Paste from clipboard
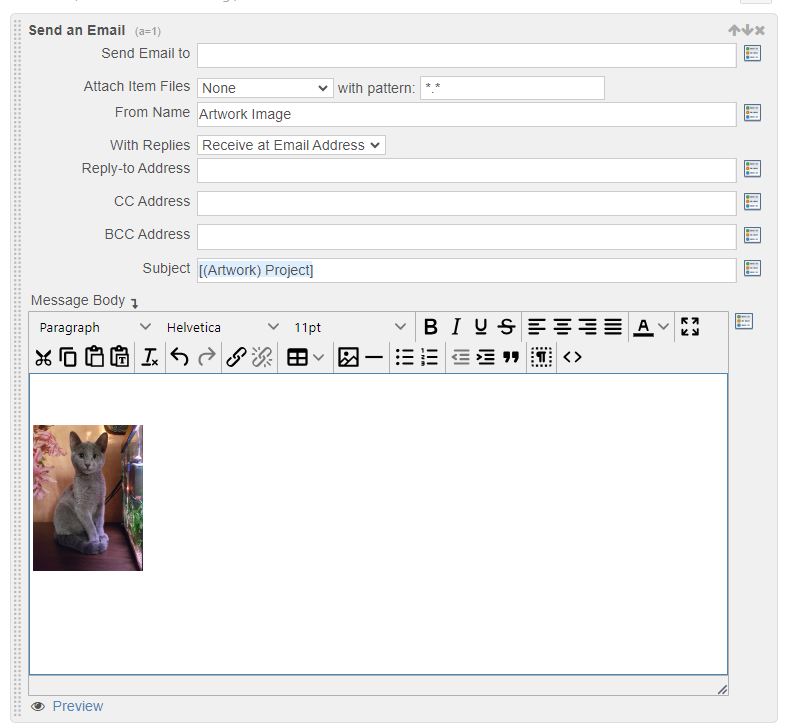The width and height of the screenshot is (788, 728). click(94, 358)
